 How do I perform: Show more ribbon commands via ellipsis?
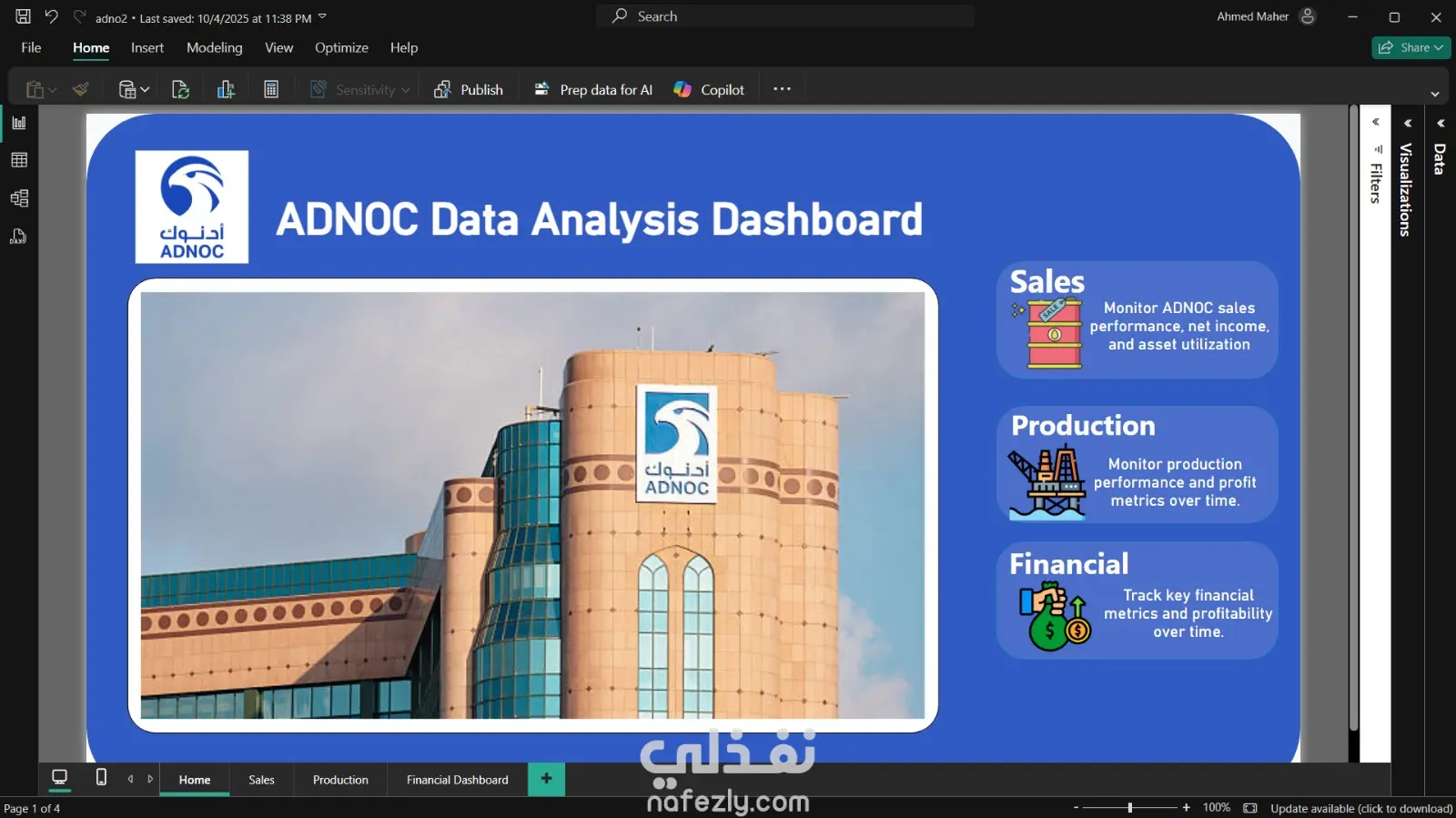click(x=782, y=89)
